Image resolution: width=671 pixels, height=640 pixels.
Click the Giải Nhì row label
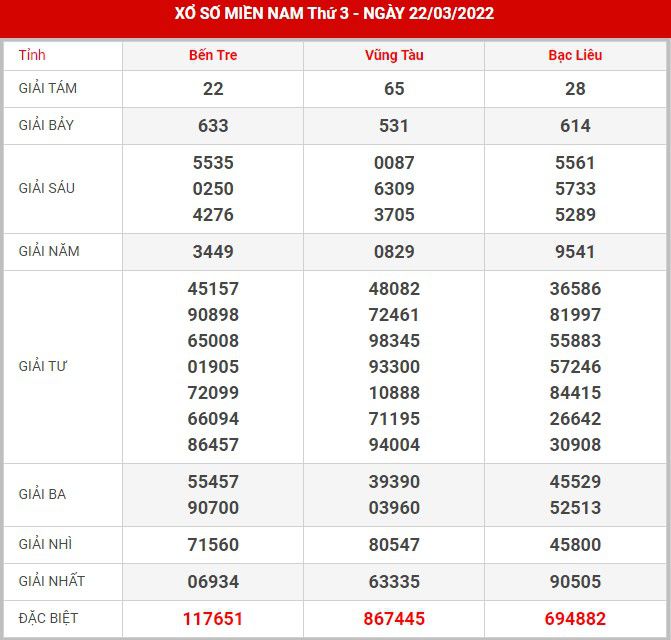pos(46,544)
